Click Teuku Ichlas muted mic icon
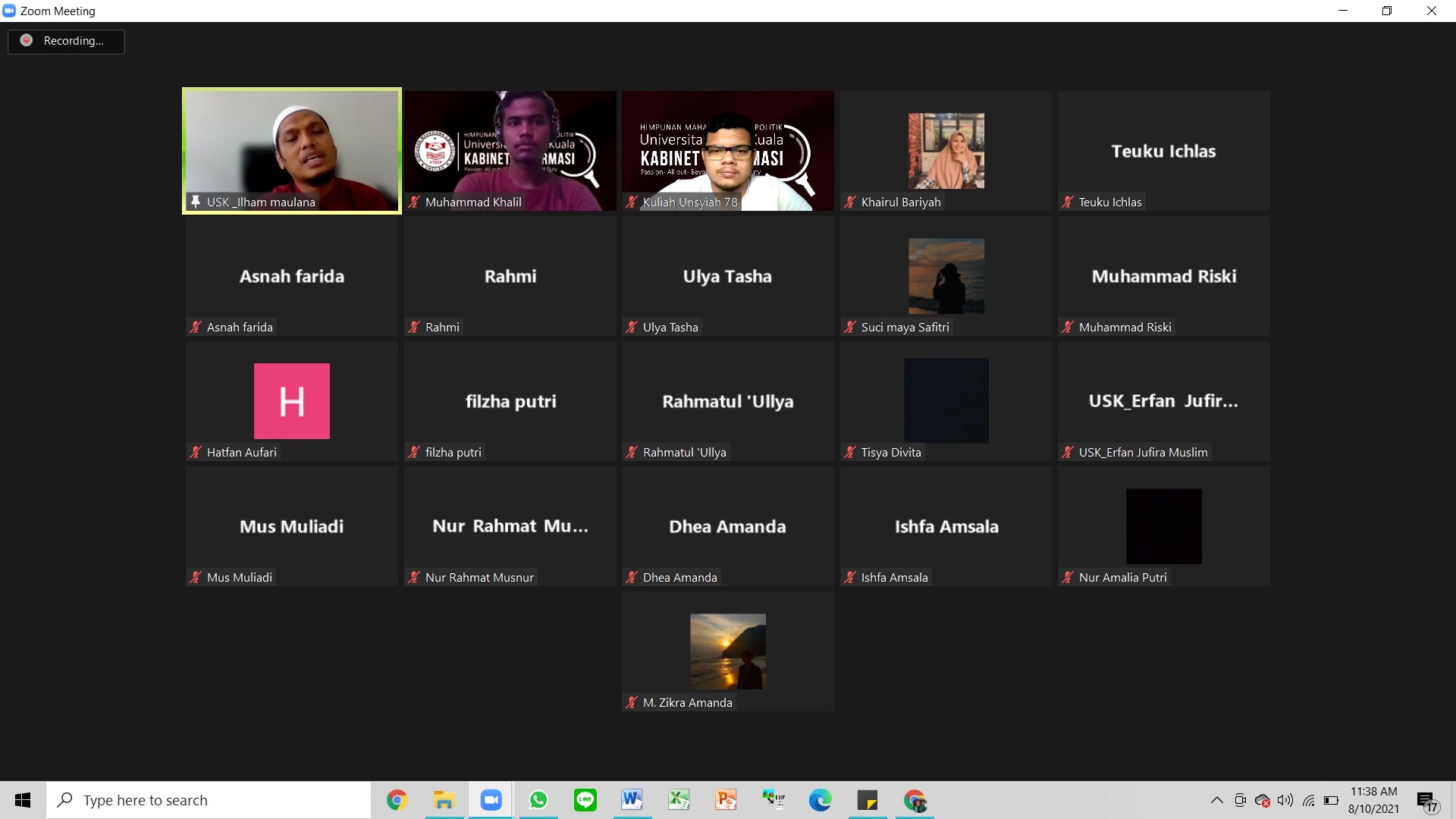 [x=1068, y=202]
